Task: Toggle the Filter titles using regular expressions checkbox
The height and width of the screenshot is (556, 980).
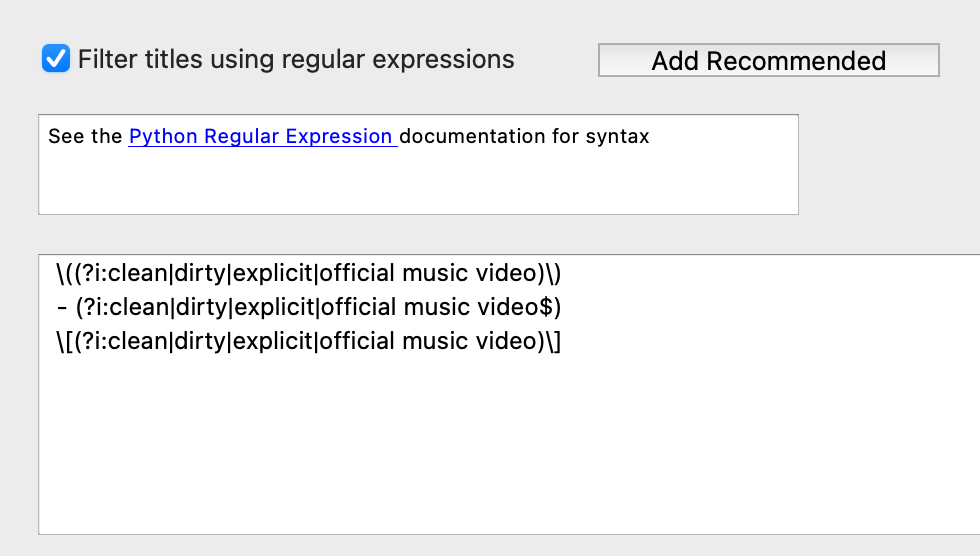Action: tap(56, 59)
